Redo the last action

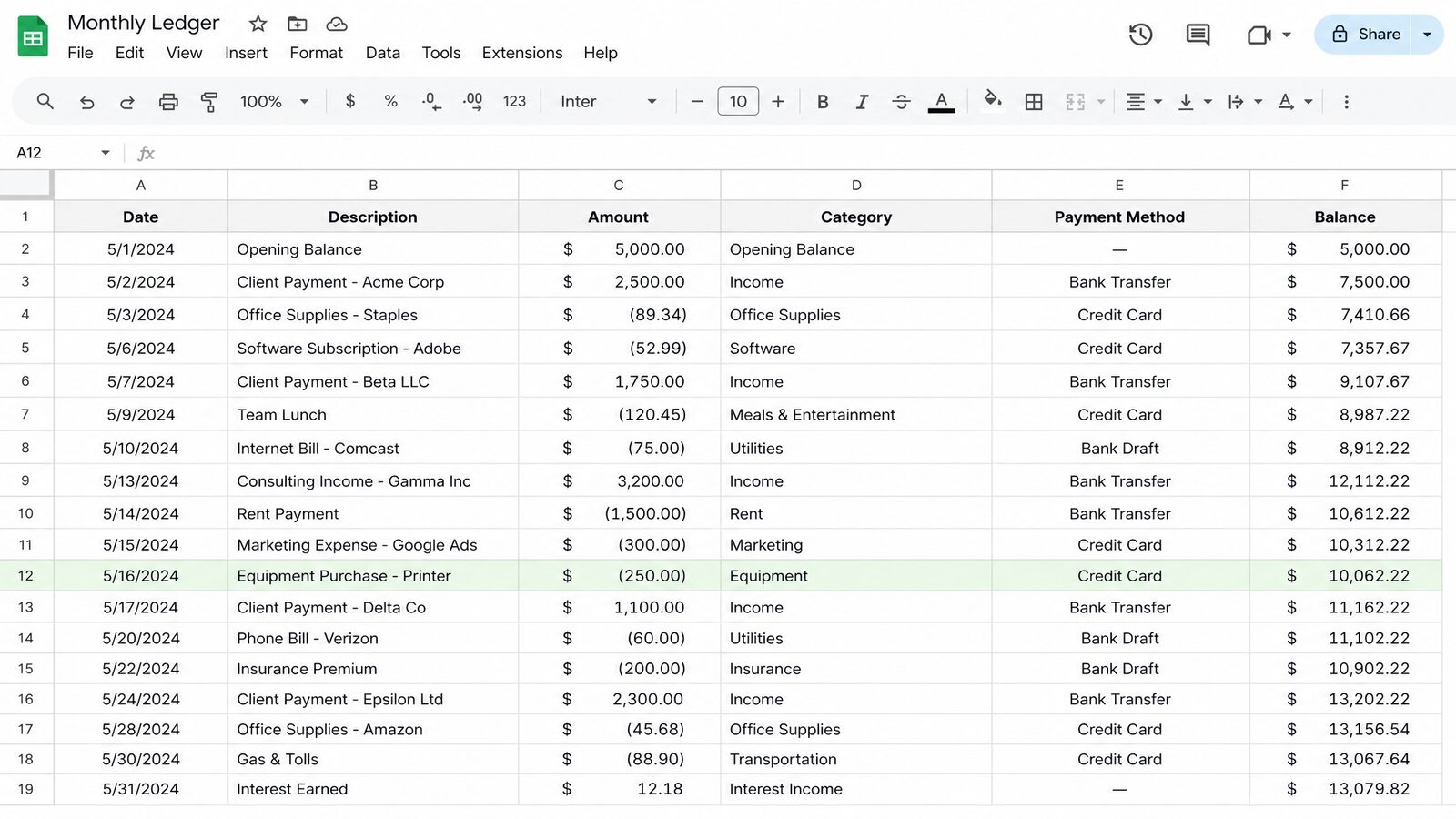pos(127,102)
